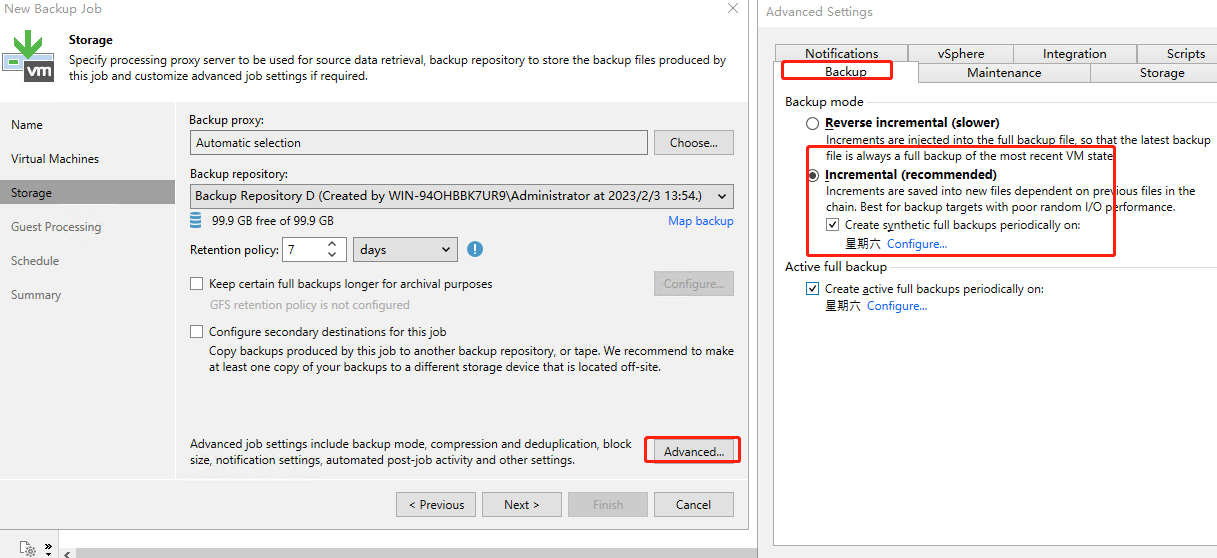Viewport: 1217px width, 558px height.
Task: Go to Name wizard step
Action: pyautogui.click(x=27, y=125)
